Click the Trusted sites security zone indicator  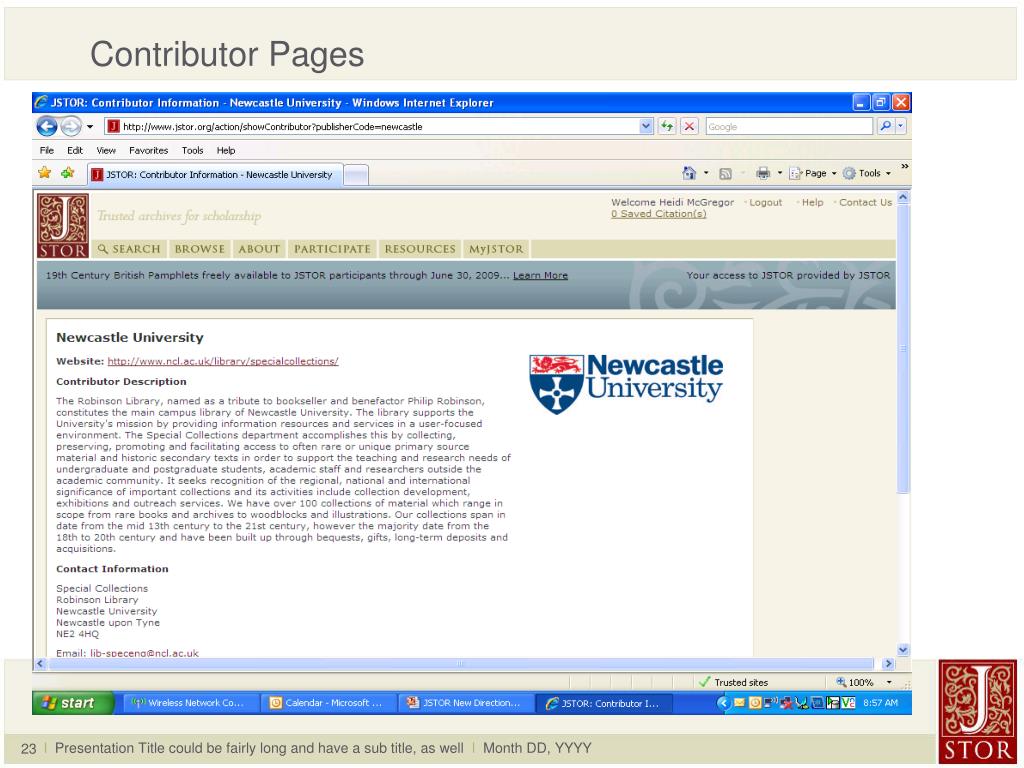tap(733, 682)
